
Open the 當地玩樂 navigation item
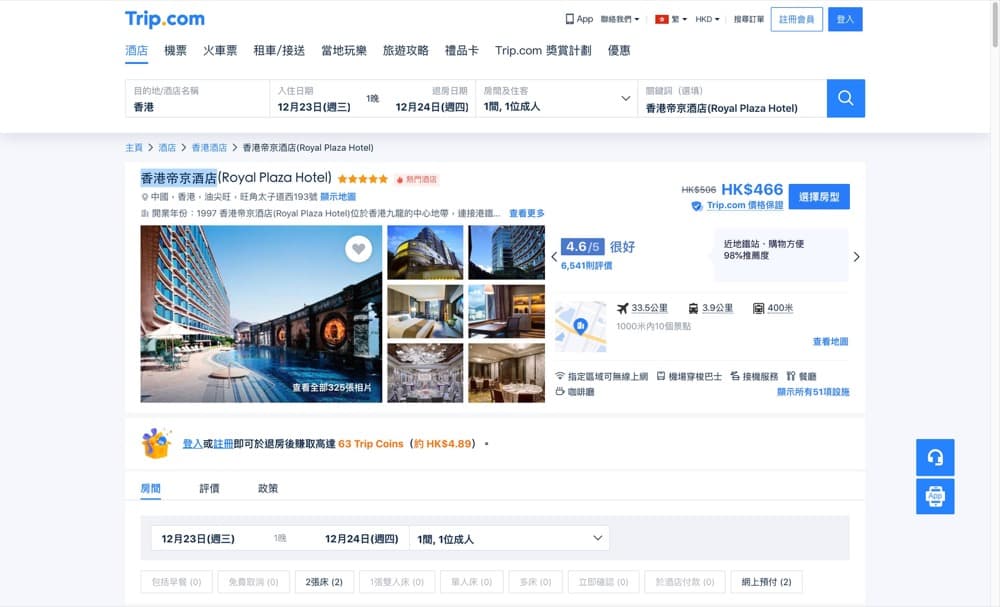[344, 50]
